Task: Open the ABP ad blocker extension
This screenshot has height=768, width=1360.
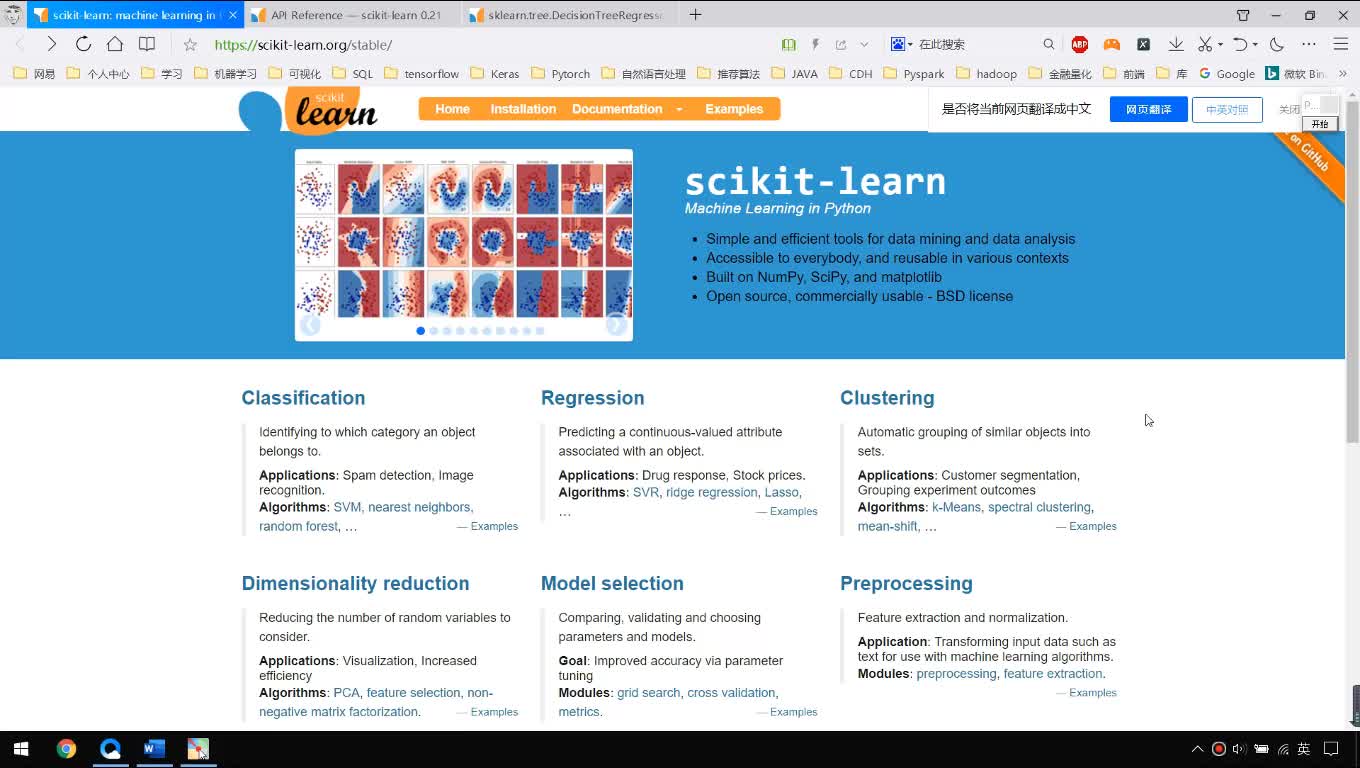Action: (x=1080, y=44)
